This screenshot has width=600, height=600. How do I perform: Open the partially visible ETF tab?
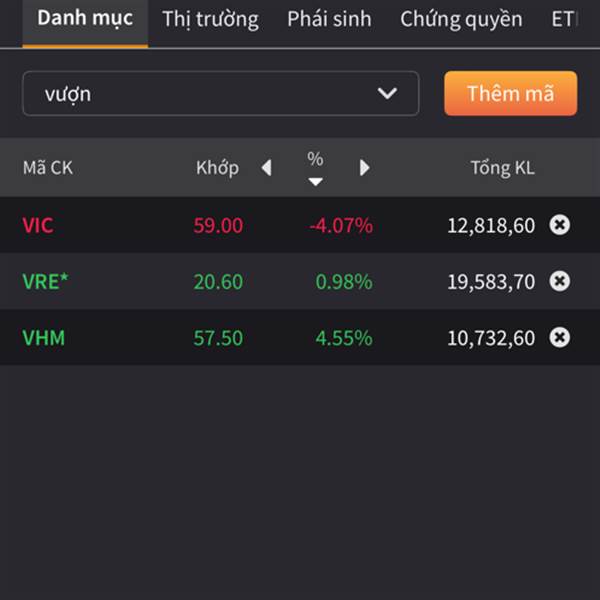click(564, 19)
